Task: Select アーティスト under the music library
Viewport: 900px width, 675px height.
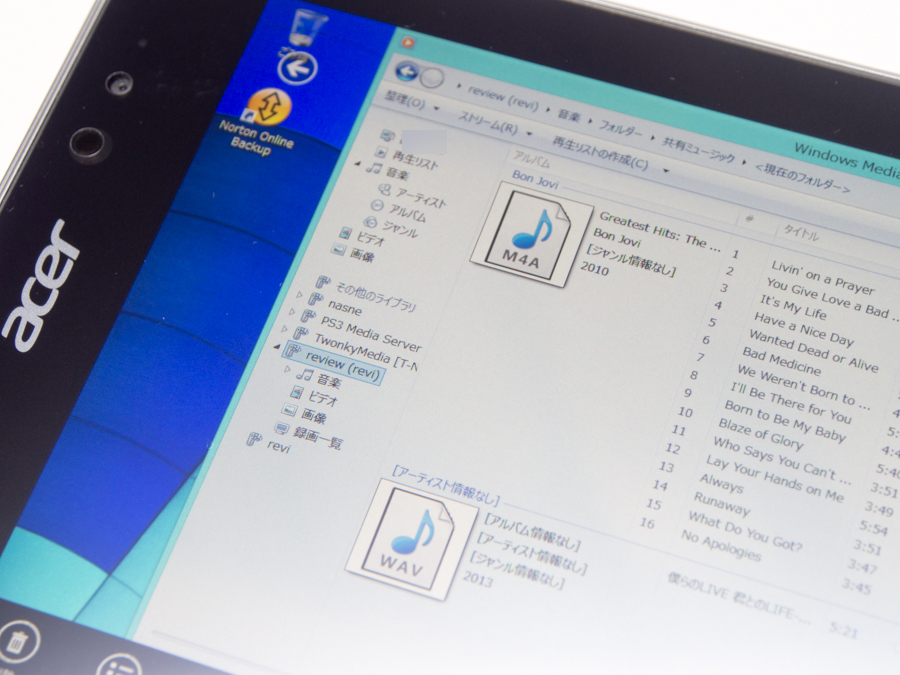Action: tap(421, 197)
